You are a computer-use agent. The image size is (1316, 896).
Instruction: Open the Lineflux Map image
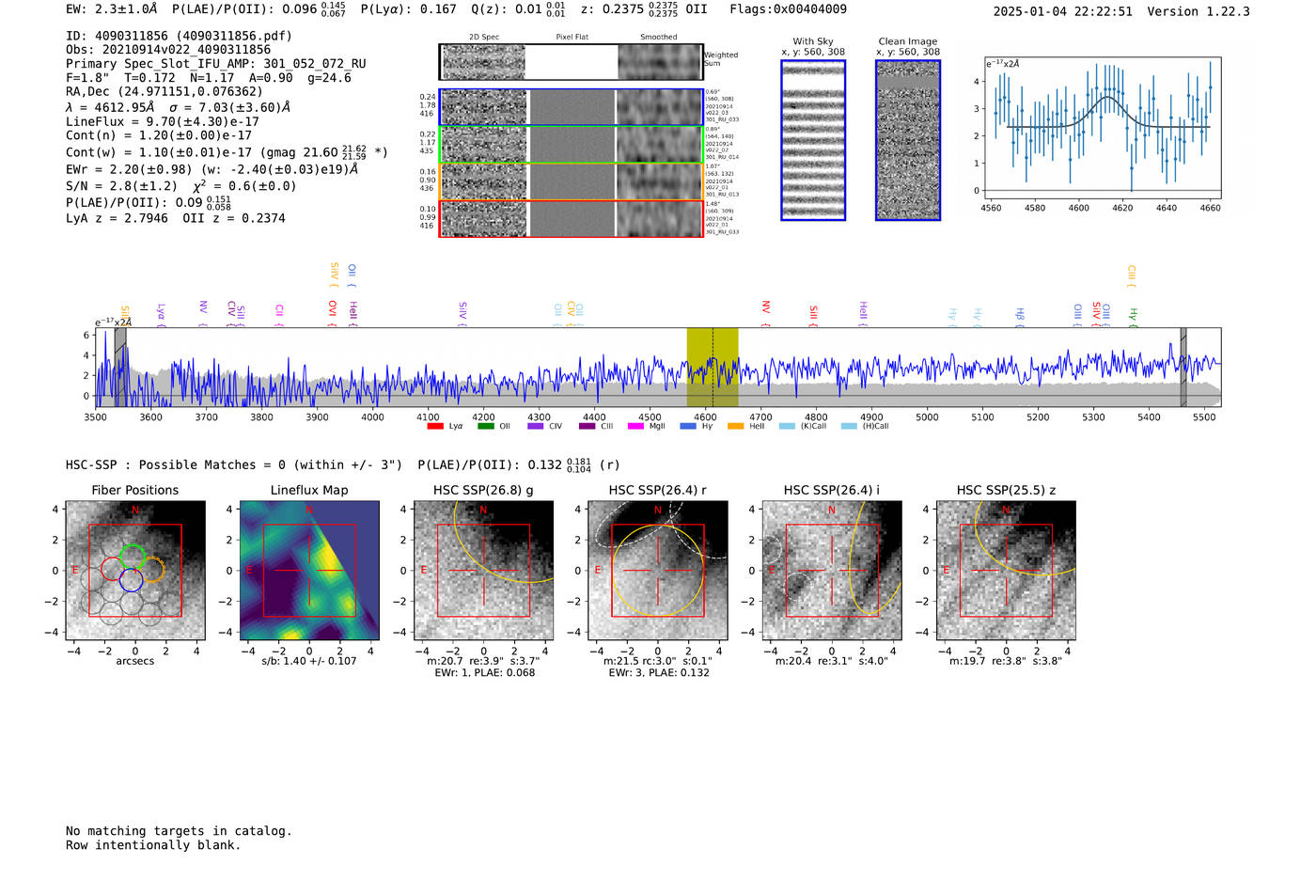tap(309, 571)
